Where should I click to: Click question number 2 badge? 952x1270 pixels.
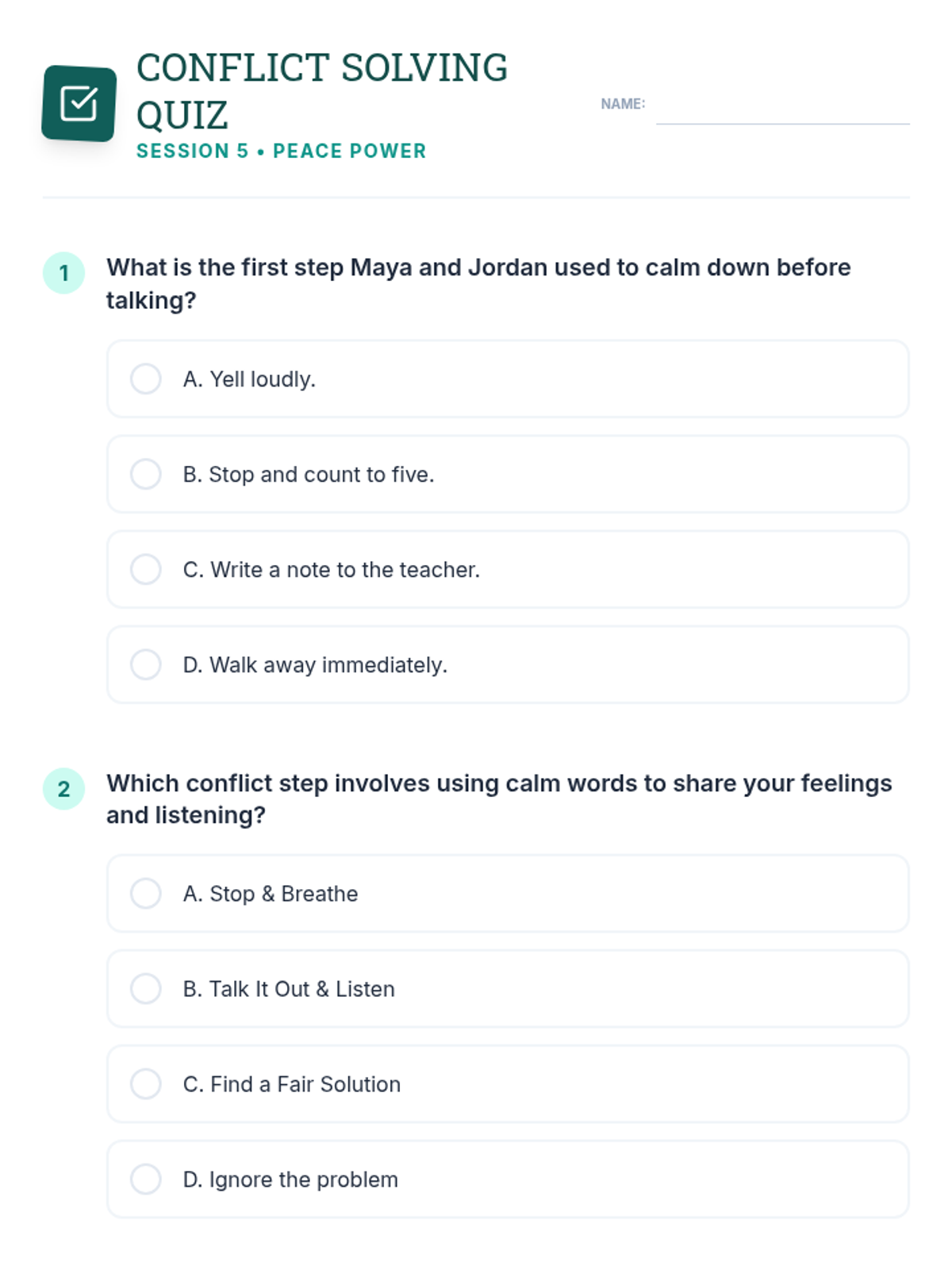63,788
